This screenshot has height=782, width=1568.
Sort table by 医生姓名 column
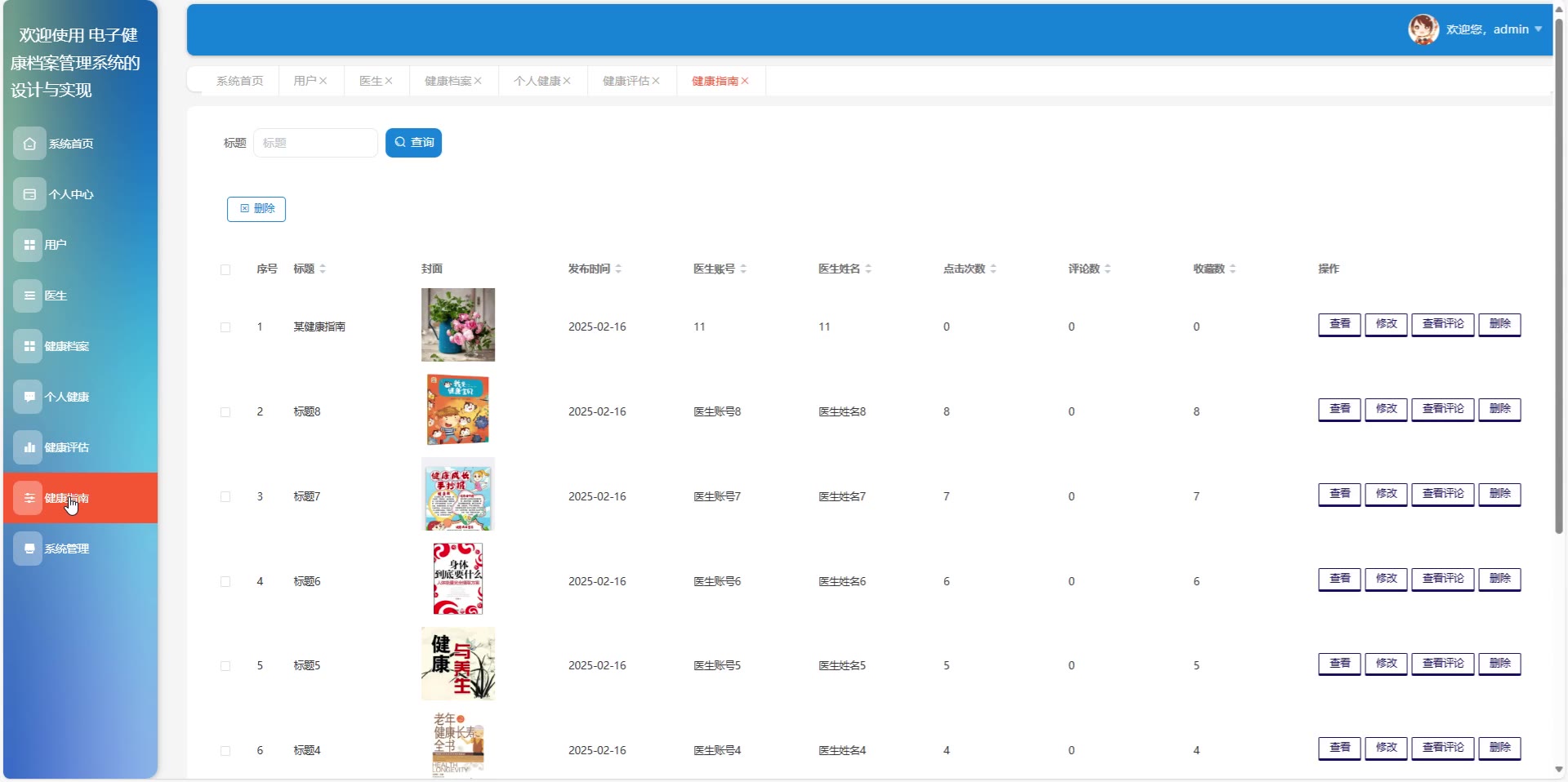pyautogui.click(x=868, y=269)
